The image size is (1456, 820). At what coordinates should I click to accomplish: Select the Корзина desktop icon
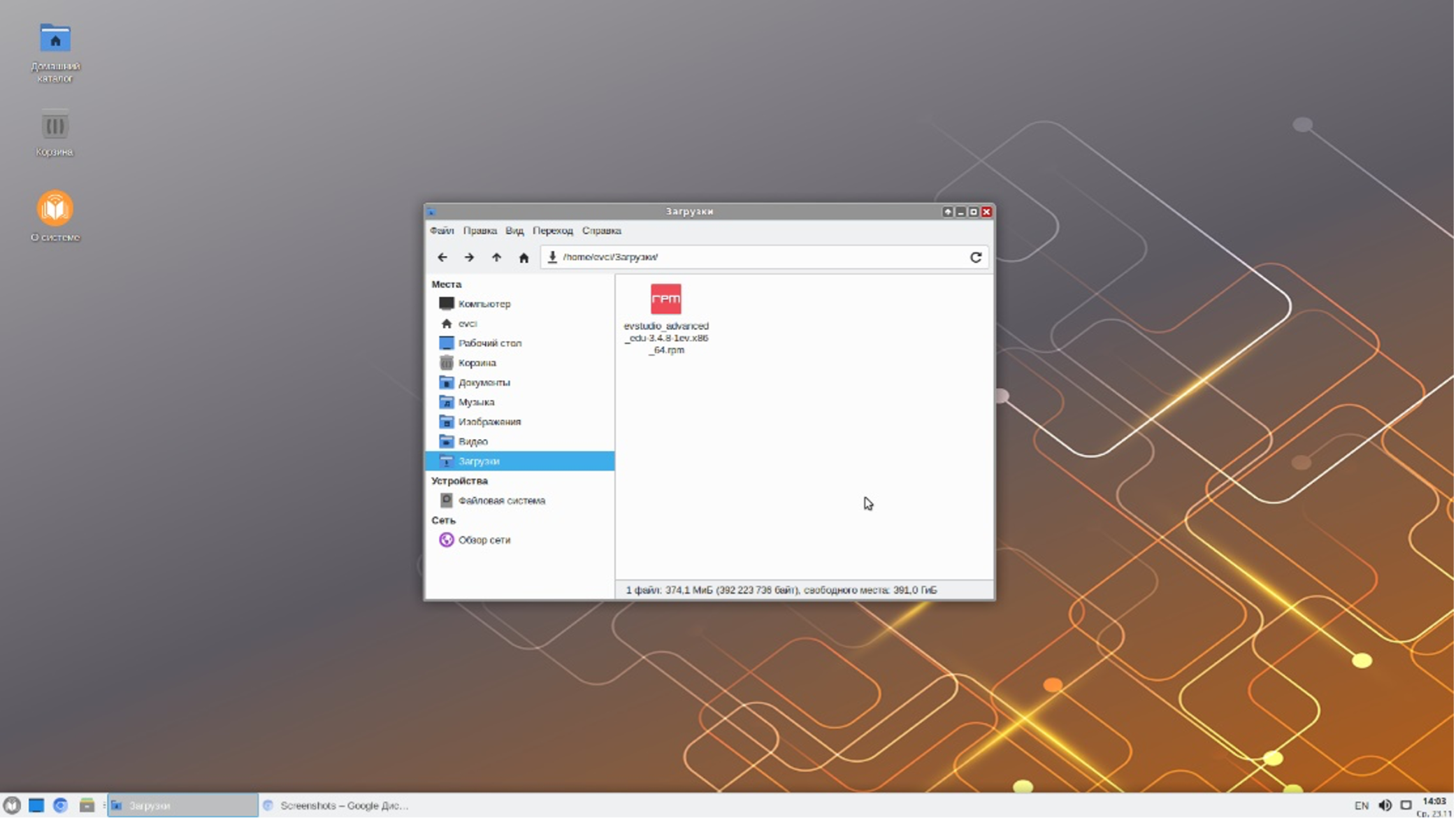(55, 127)
